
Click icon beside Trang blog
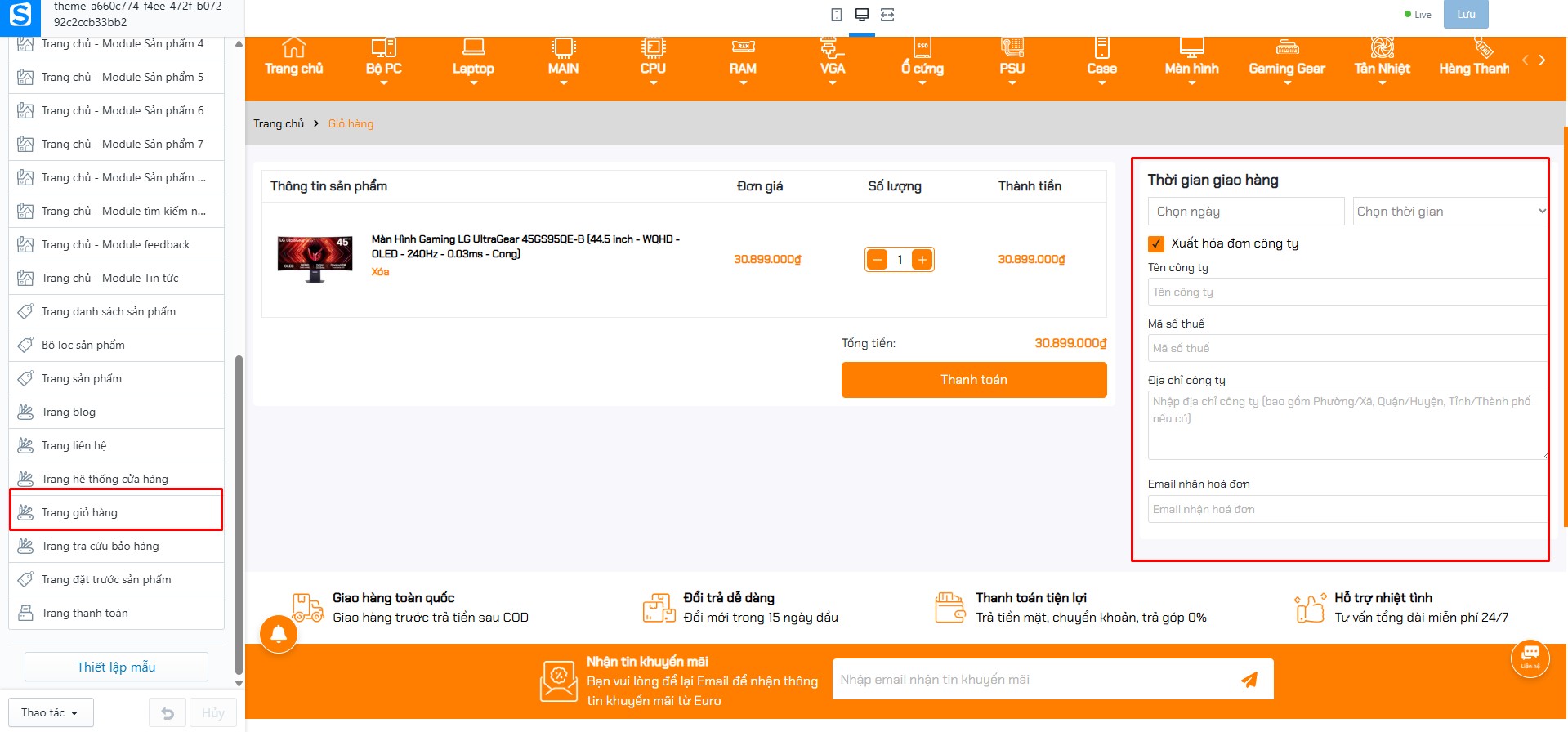click(26, 412)
